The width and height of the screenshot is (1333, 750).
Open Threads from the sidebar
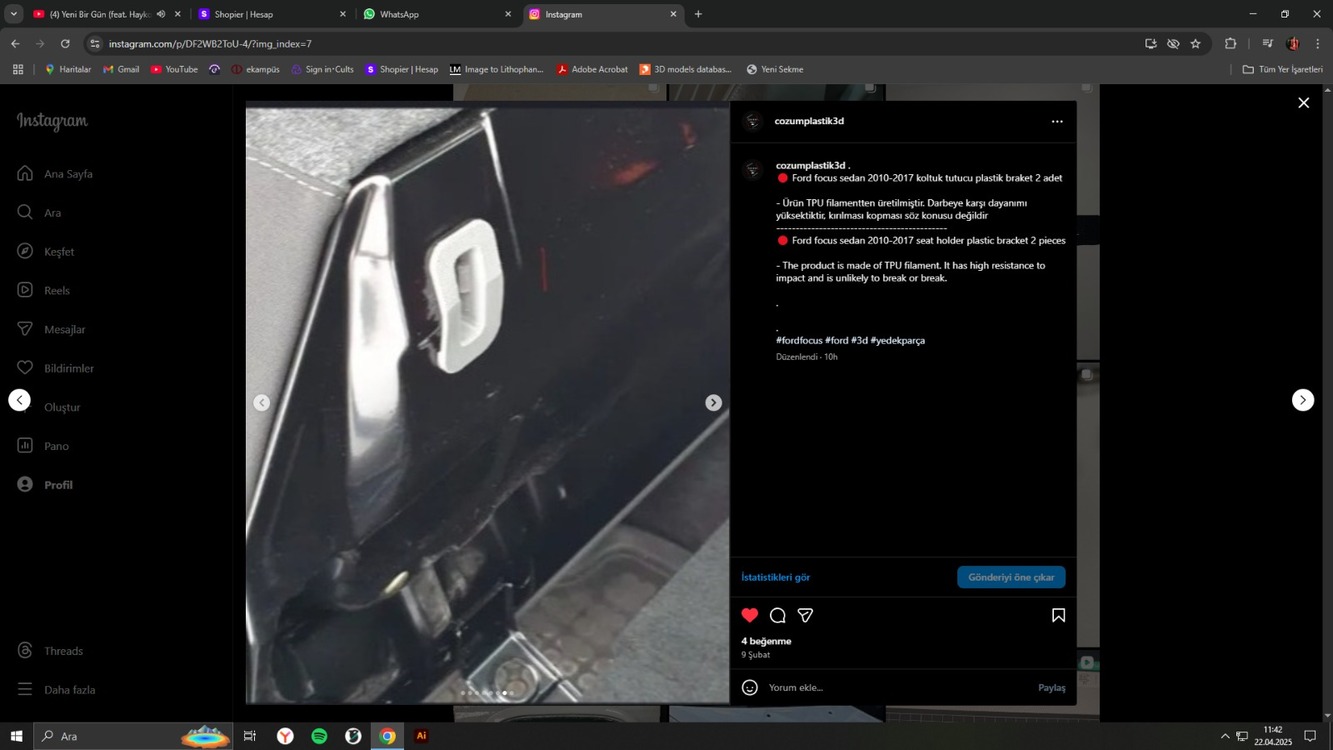[x=50, y=651]
